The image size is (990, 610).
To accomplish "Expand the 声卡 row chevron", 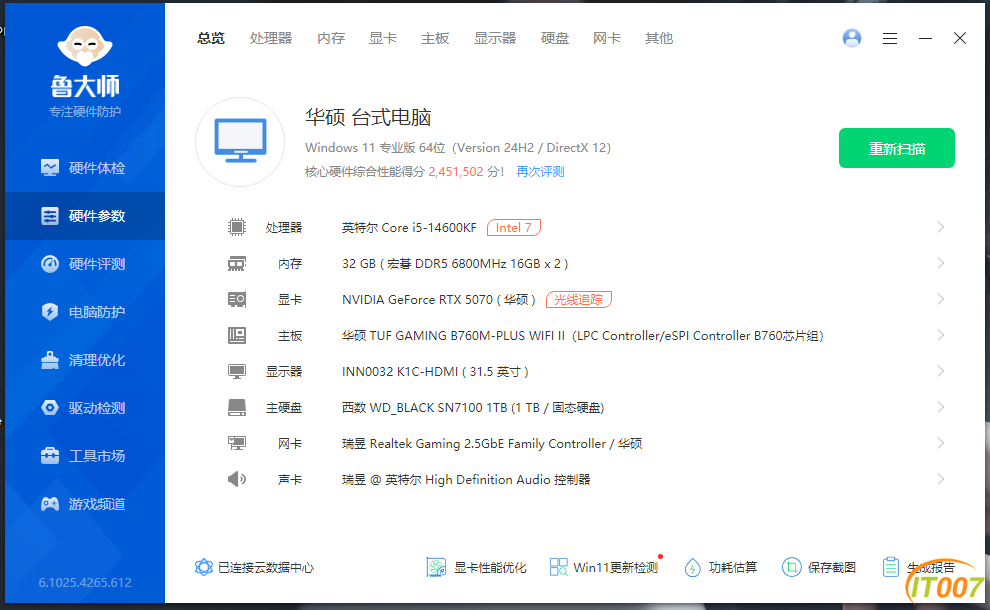I will point(940,479).
